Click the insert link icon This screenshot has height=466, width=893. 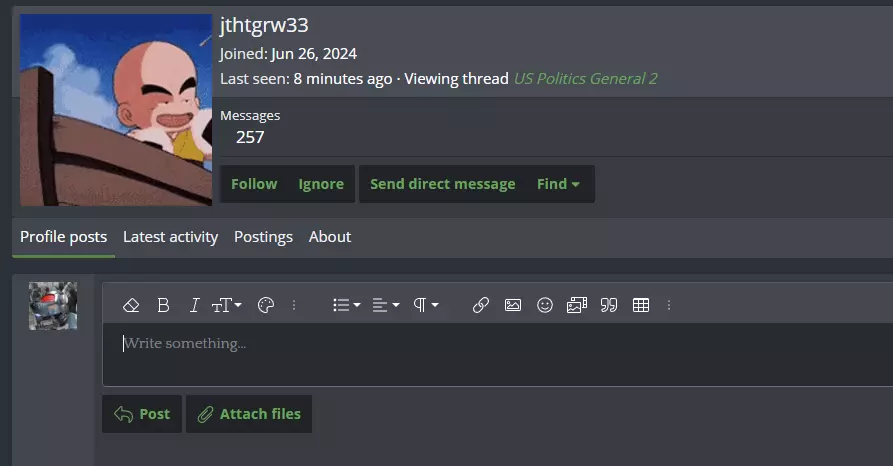click(481, 305)
